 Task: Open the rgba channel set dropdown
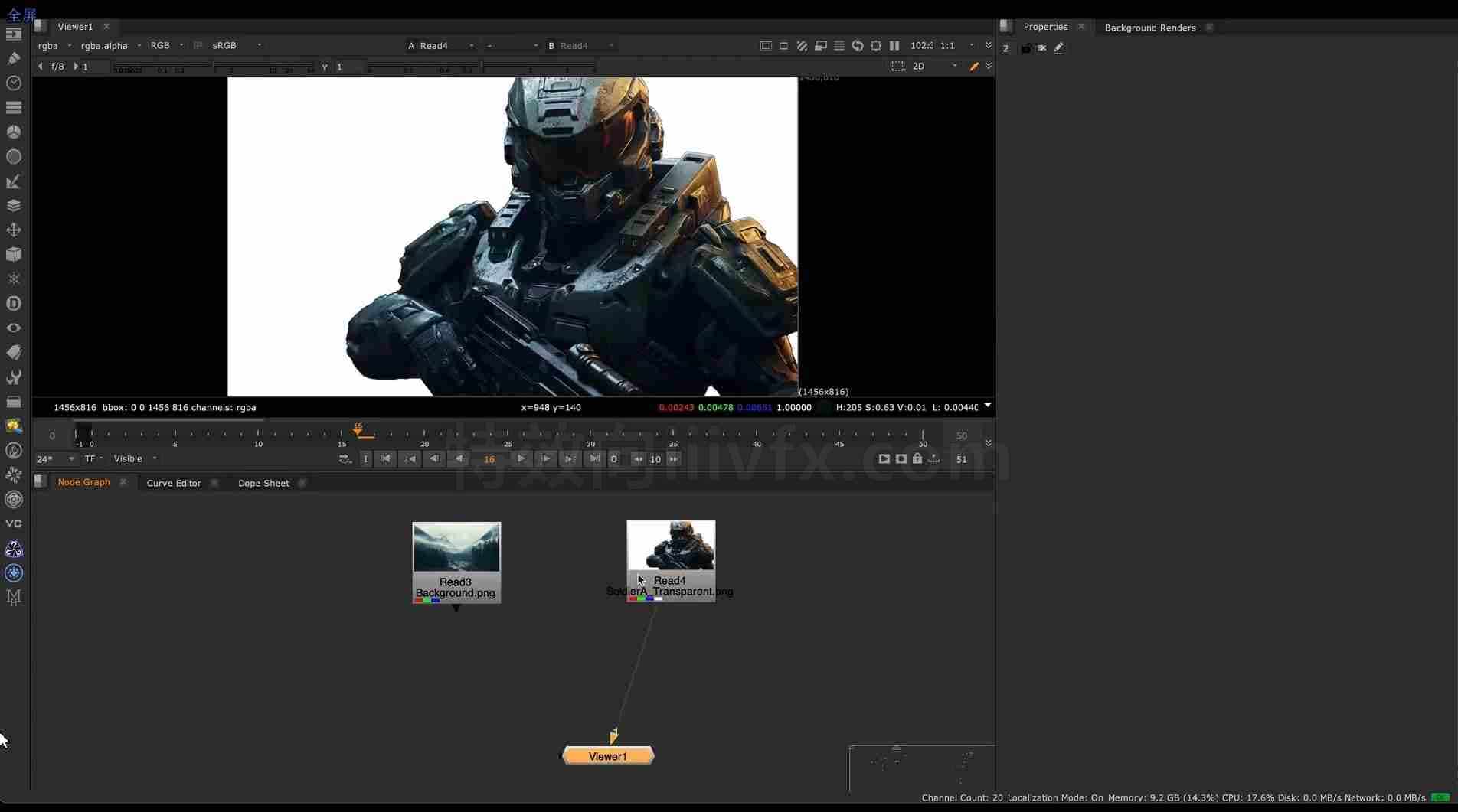[x=54, y=46]
